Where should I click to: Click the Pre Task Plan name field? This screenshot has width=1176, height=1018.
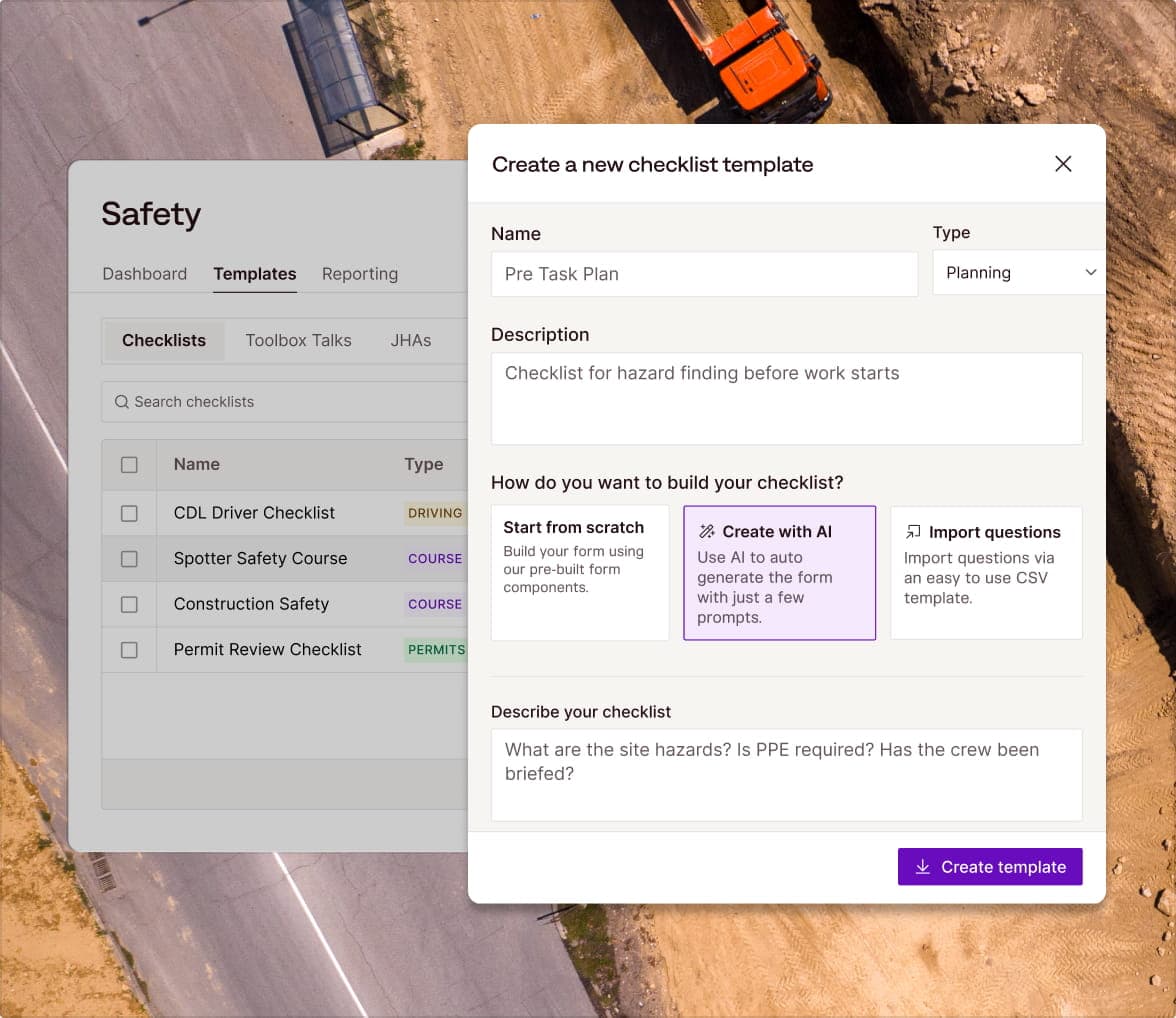tap(704, 273)
